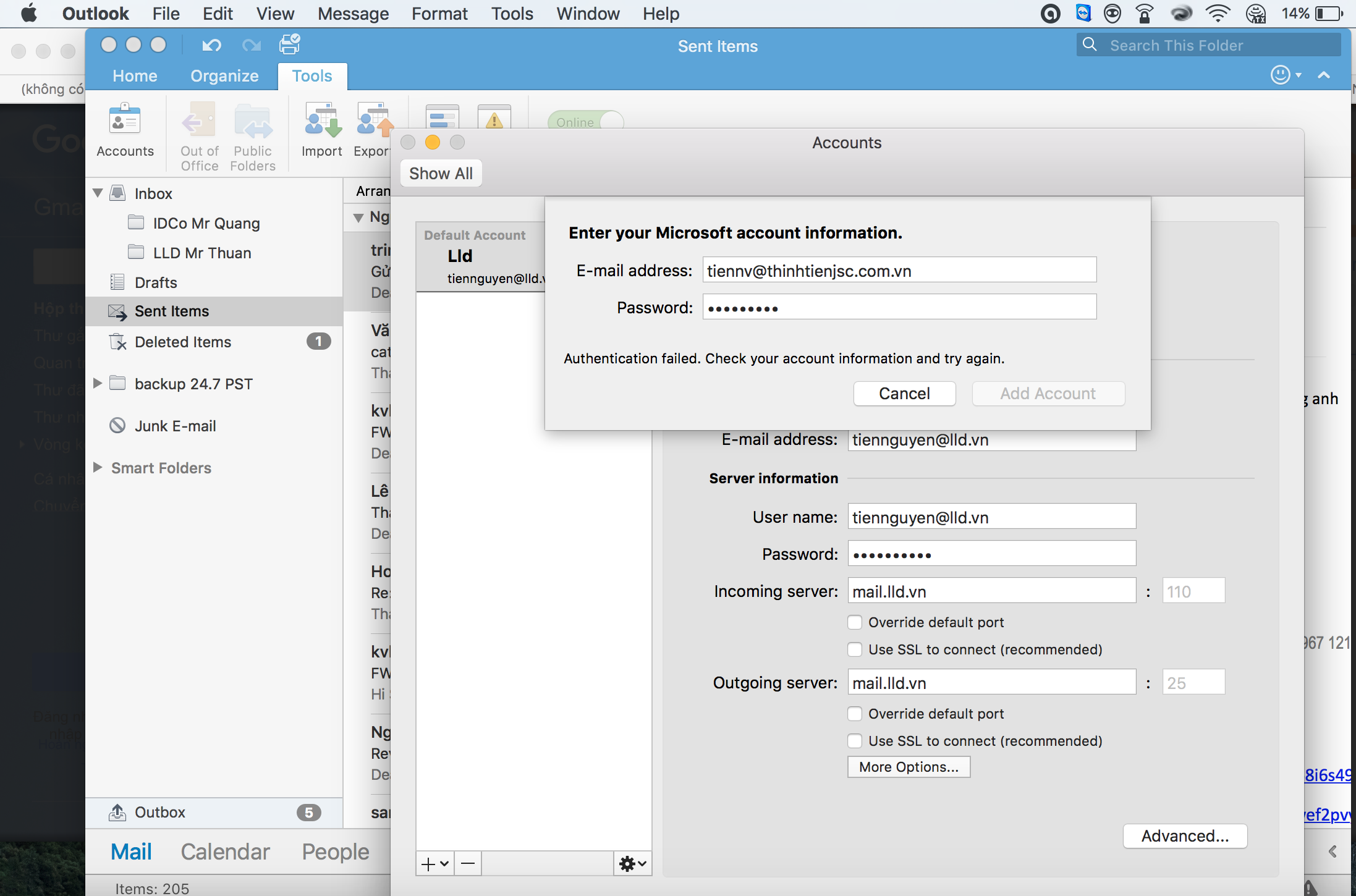1356x896 pixels.
Task: Check incoming Override default port
Action: (855, 622)
